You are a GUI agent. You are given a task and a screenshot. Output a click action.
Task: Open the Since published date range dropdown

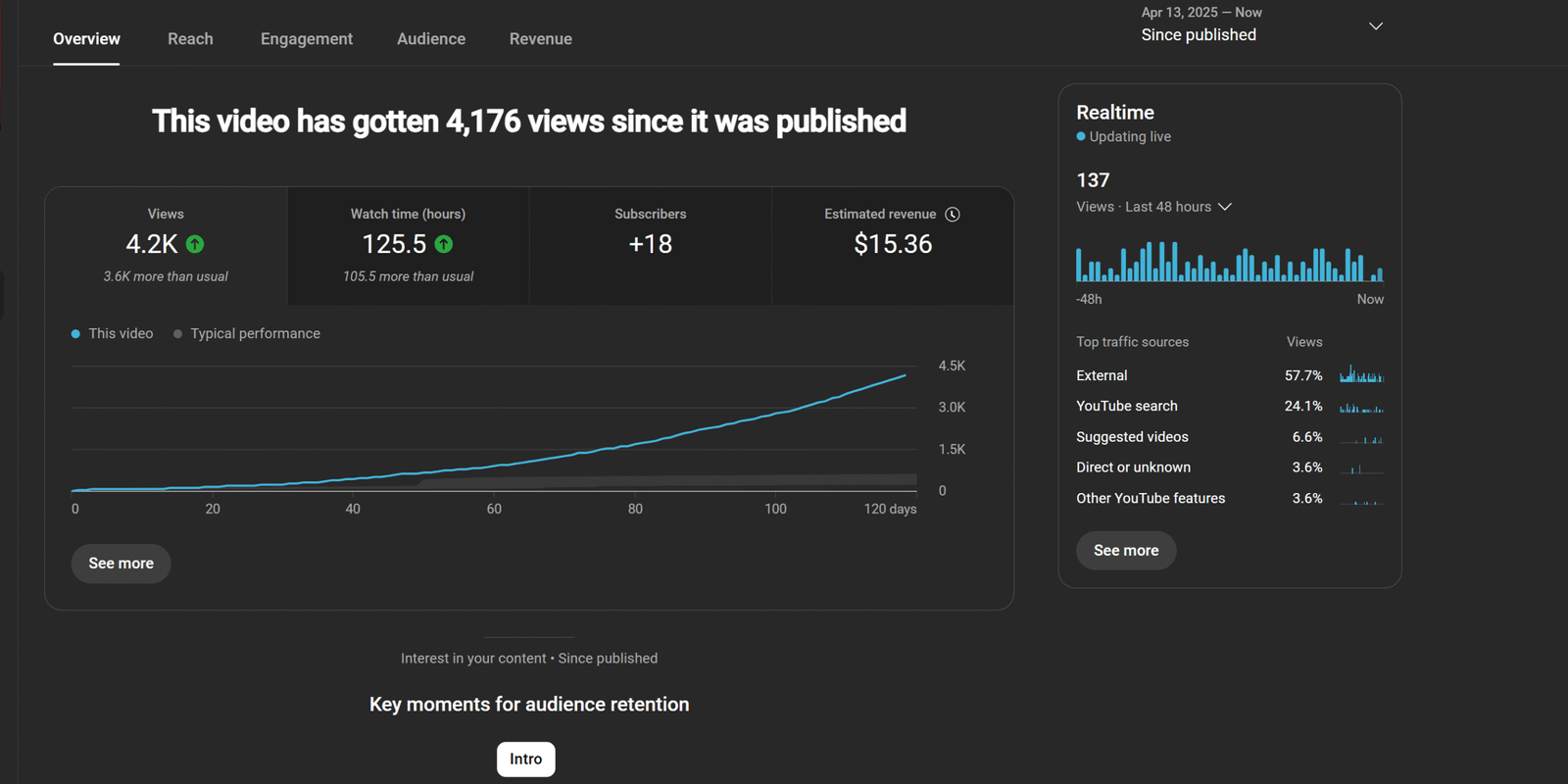(x=1261, y=26)
